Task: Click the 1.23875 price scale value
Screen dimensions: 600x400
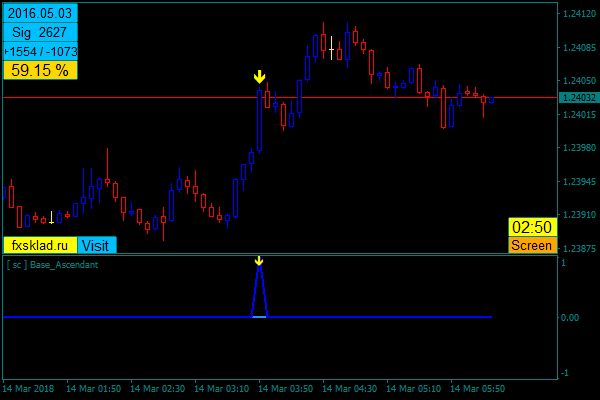Action: (x=579, y=248)
